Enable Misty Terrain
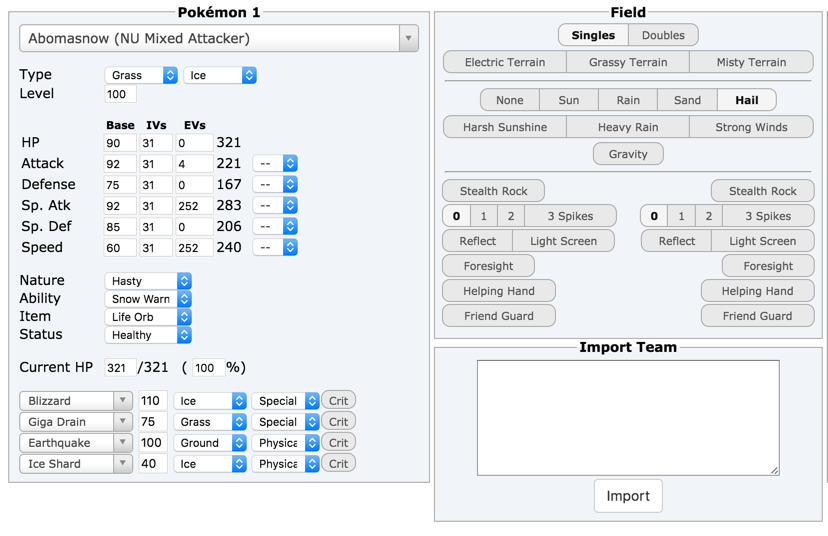 click(751, 62)
